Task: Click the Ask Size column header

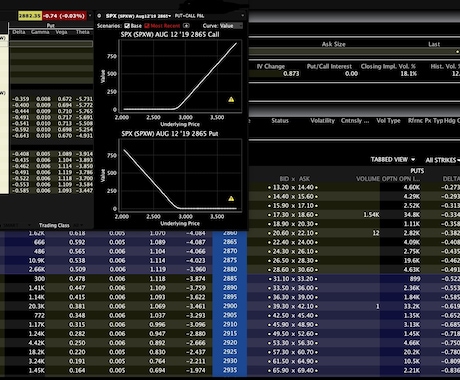Action: [333, 44]
